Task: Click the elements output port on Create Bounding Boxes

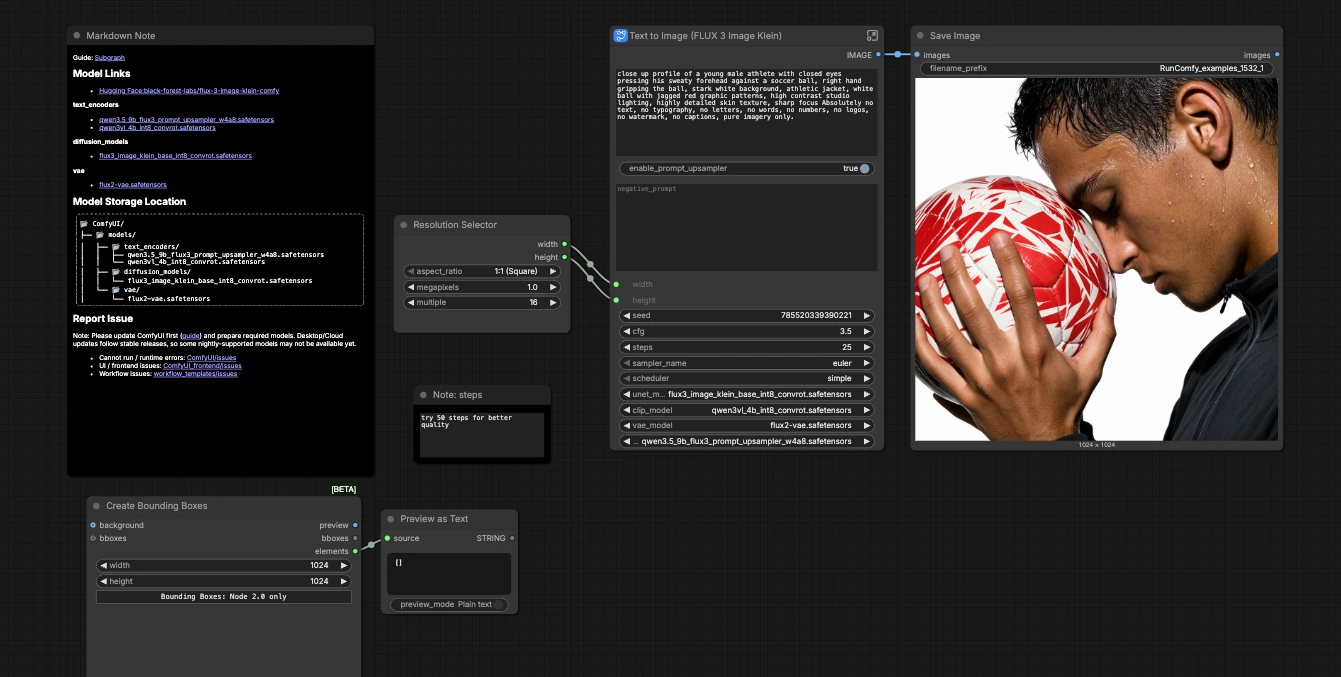Action: [x=355, y=551]
